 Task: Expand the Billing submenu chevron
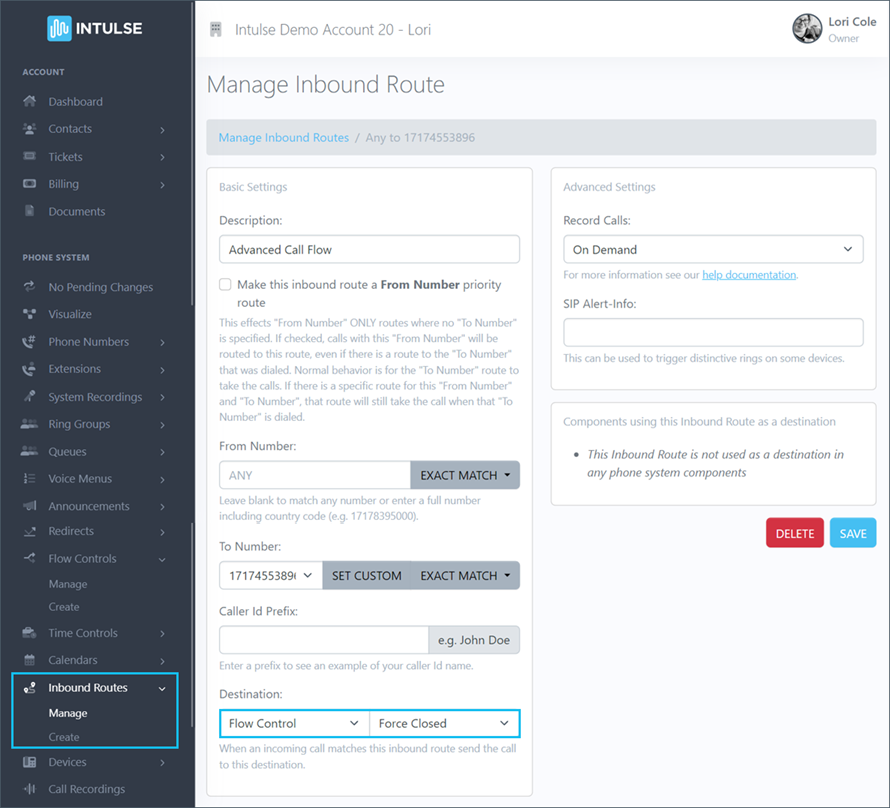click(162, 185)
